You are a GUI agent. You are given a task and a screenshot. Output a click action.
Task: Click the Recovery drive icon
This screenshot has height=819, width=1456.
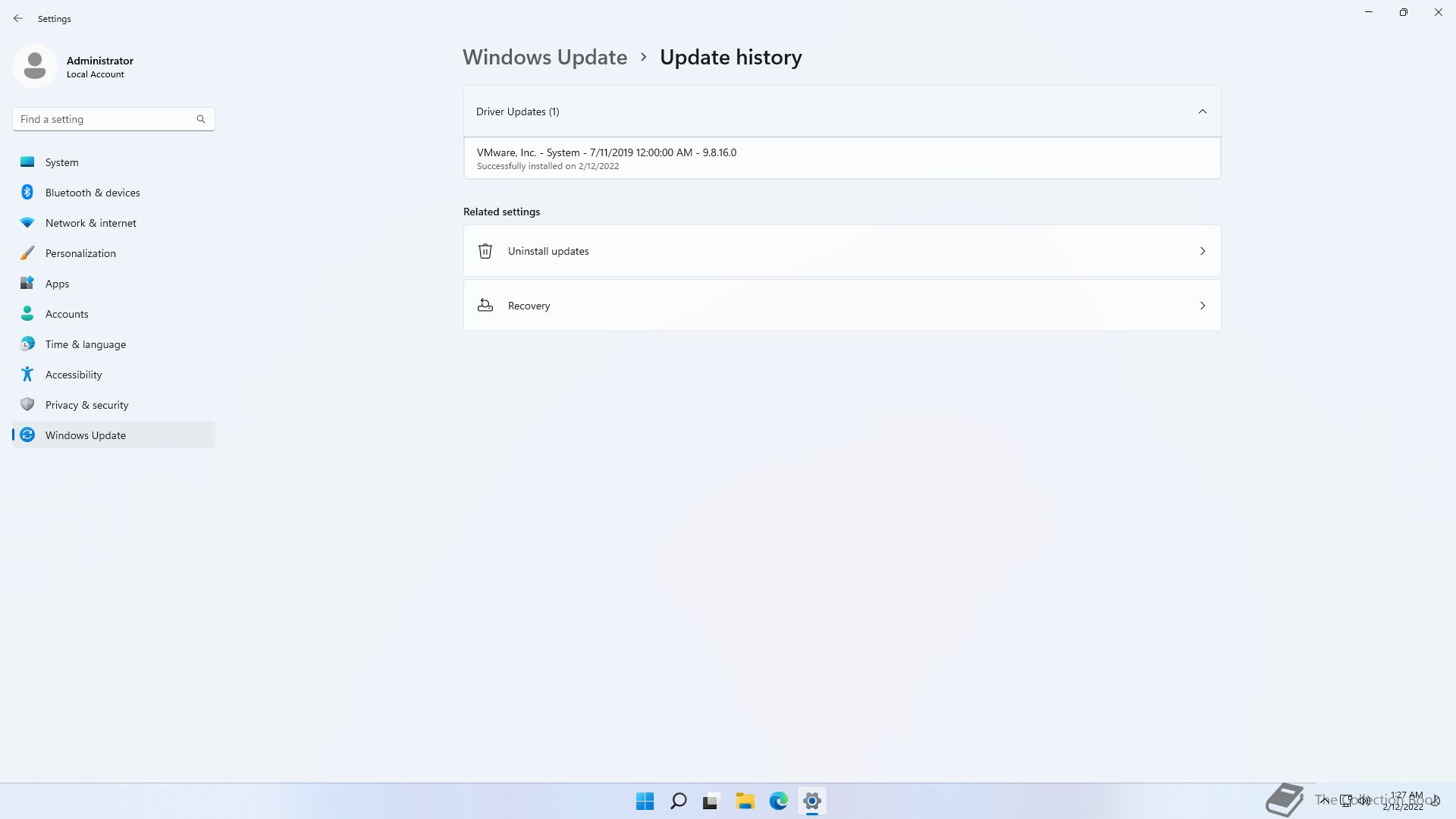(485, 306)
